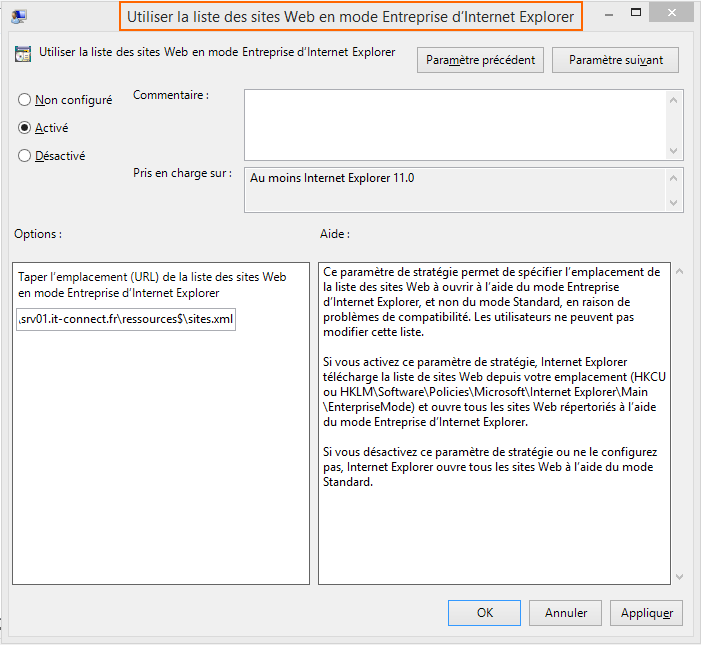
Task: Click the Aide panel scroll down arrow
Action: [680, 575]
